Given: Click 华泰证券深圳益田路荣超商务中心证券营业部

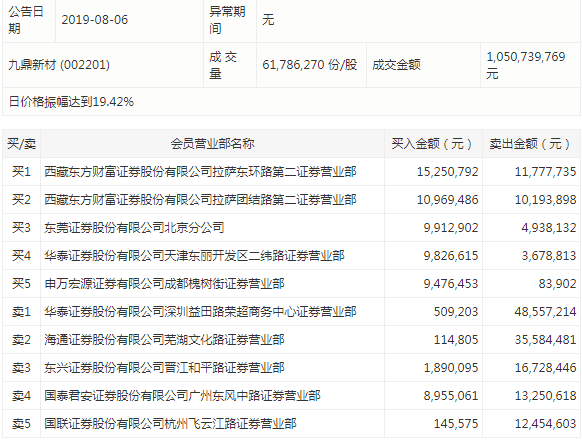Looking at the screenshot, I should (x=200, y=312).
